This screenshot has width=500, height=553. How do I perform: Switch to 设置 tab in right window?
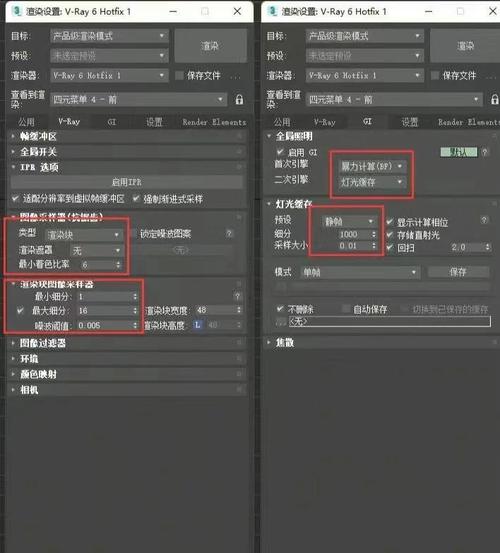410,122
